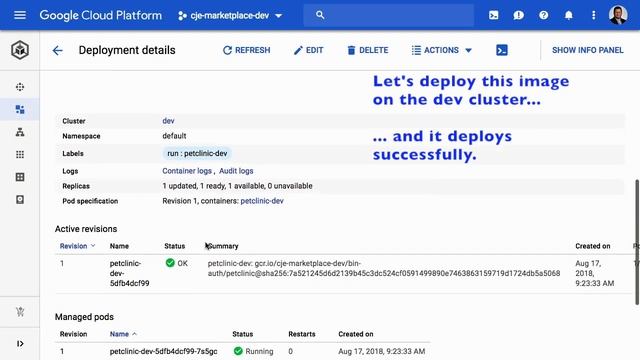Viewport: 640px width, 360px height.
Task: Open the user account avatar
Action: click(618, 15)
